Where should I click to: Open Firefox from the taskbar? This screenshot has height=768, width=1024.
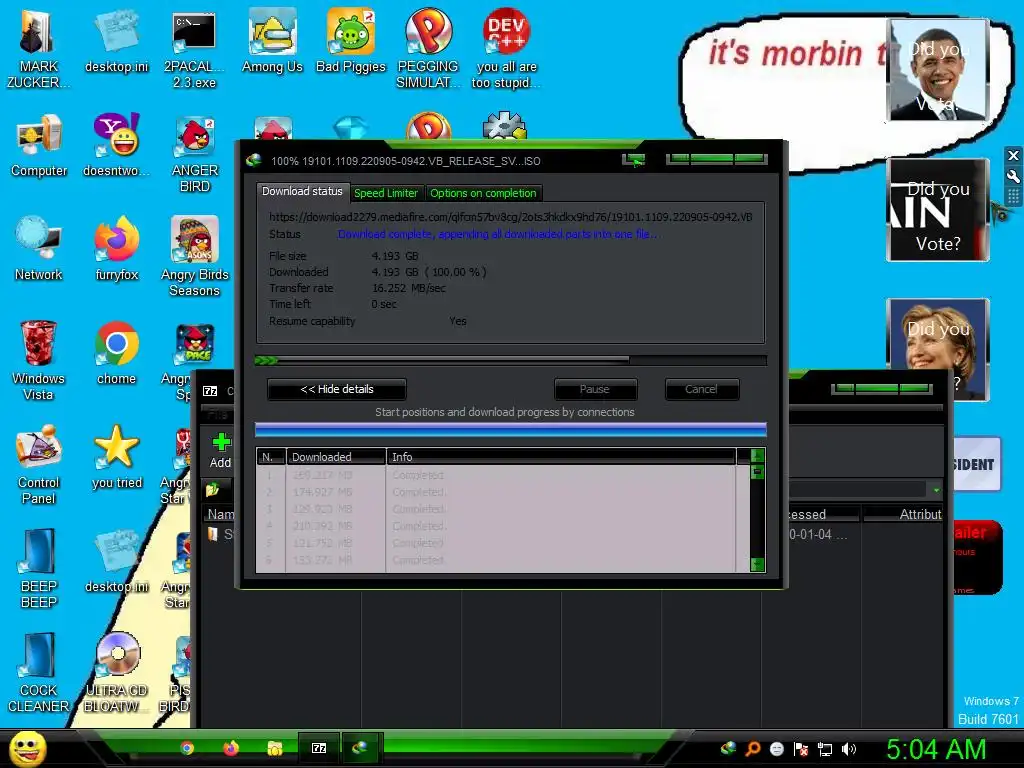point(231,748)
